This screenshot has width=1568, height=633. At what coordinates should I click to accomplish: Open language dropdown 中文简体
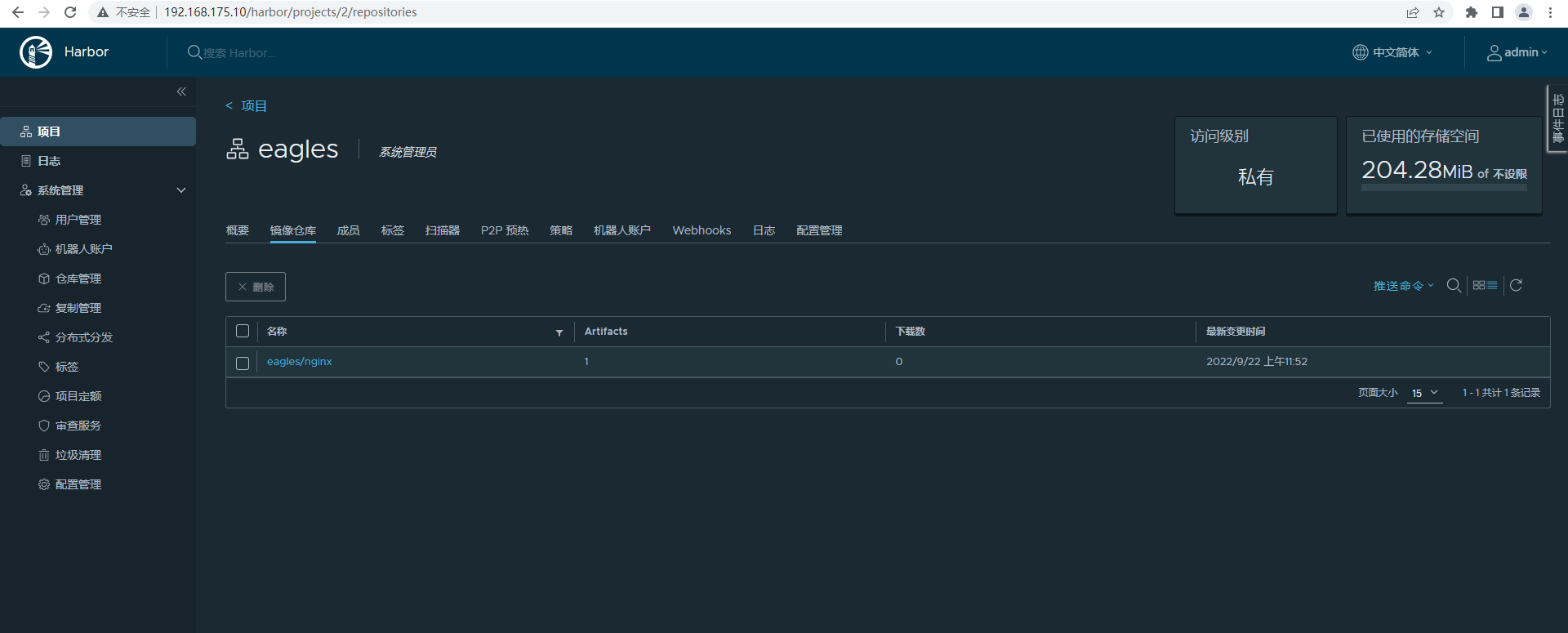[x=1392, y=52]
